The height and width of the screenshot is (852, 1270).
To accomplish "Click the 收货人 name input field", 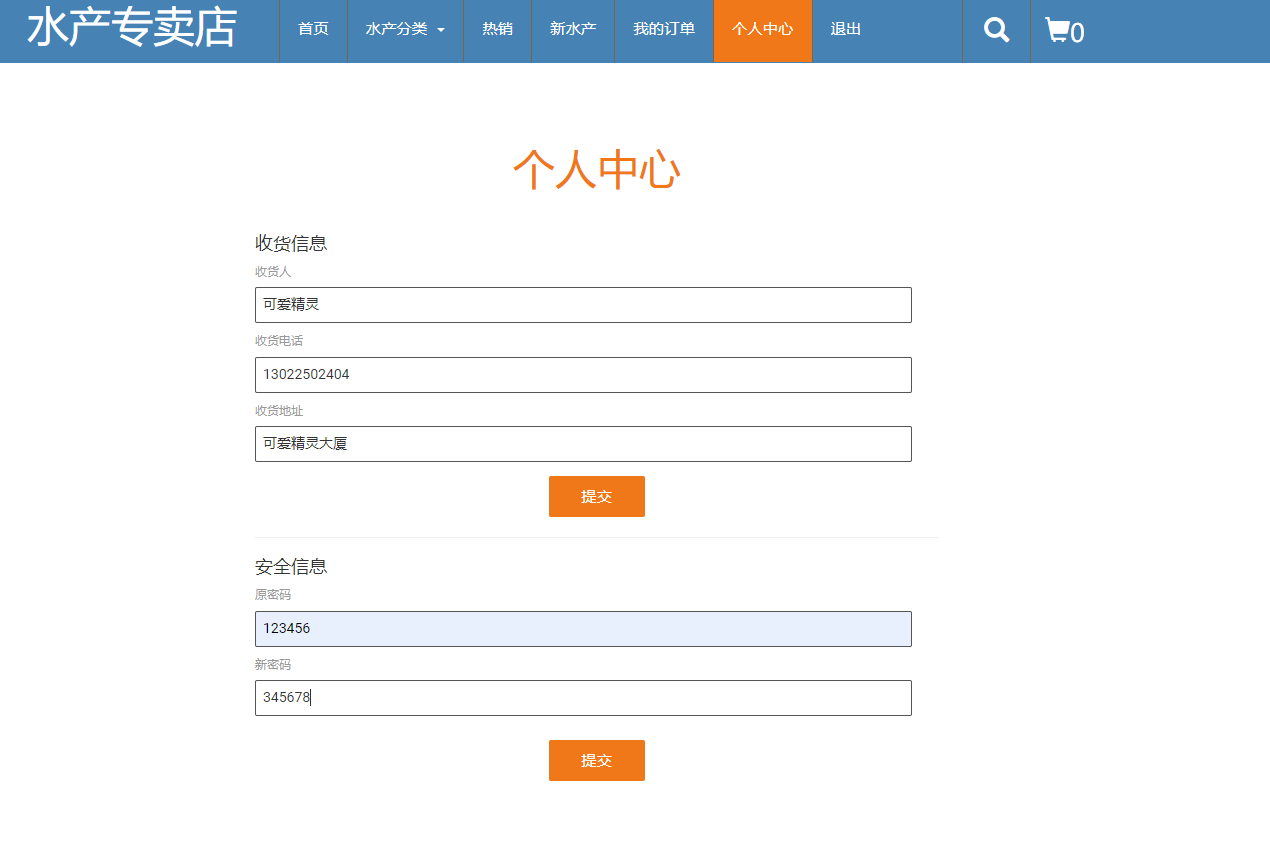I will [583, 305].
